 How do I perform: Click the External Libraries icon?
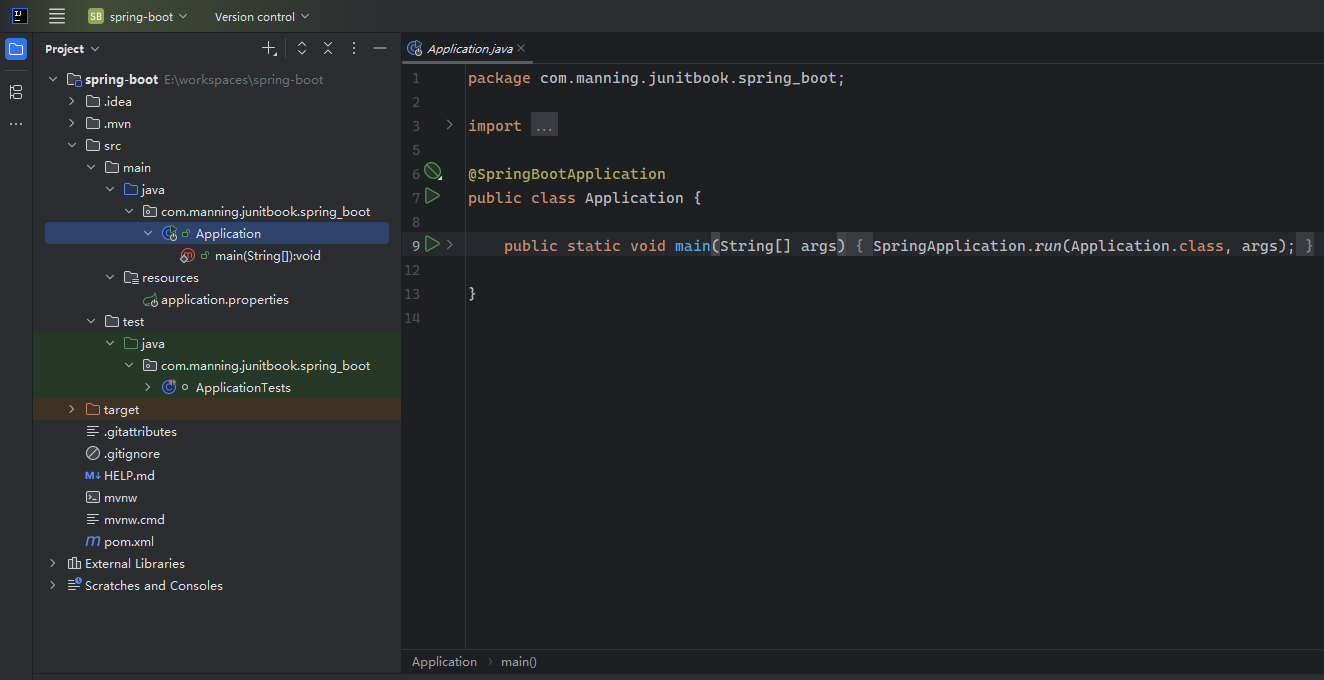tap(74, 563)
